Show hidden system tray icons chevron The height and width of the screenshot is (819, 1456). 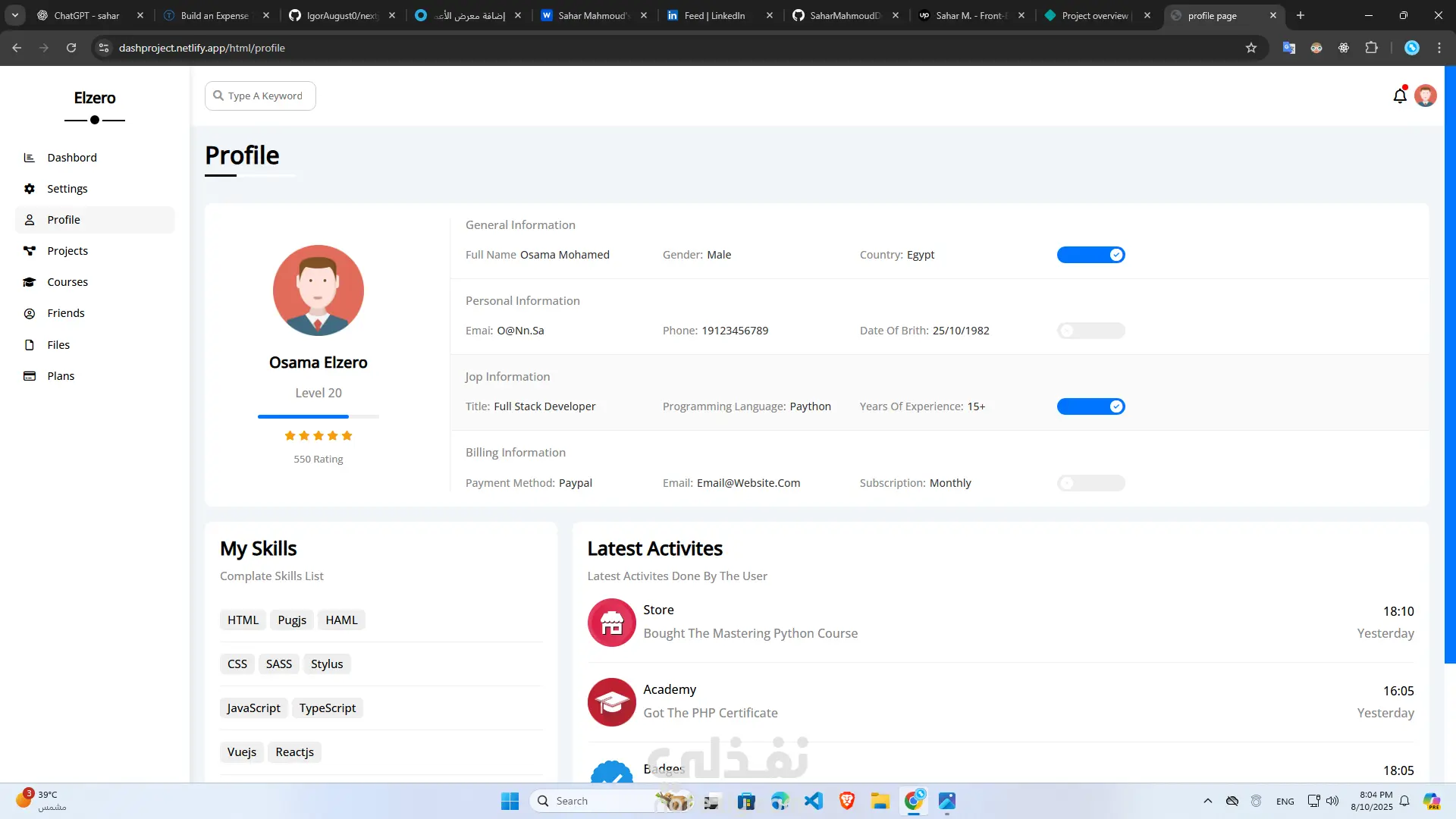pos(1208,801)
